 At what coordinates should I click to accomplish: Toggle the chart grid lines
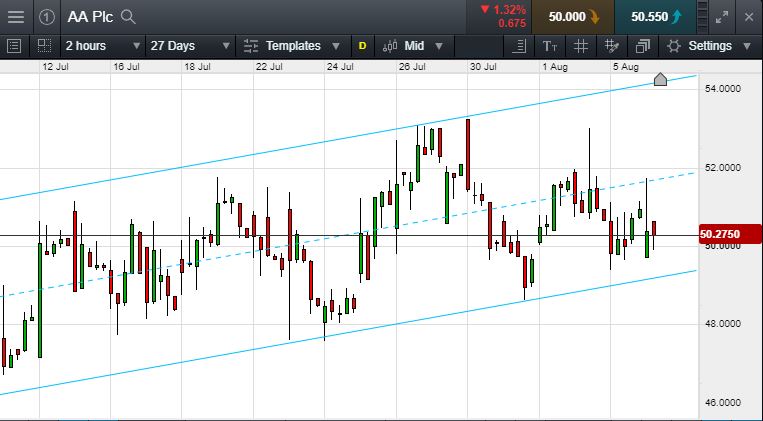(x=580, y=46)
